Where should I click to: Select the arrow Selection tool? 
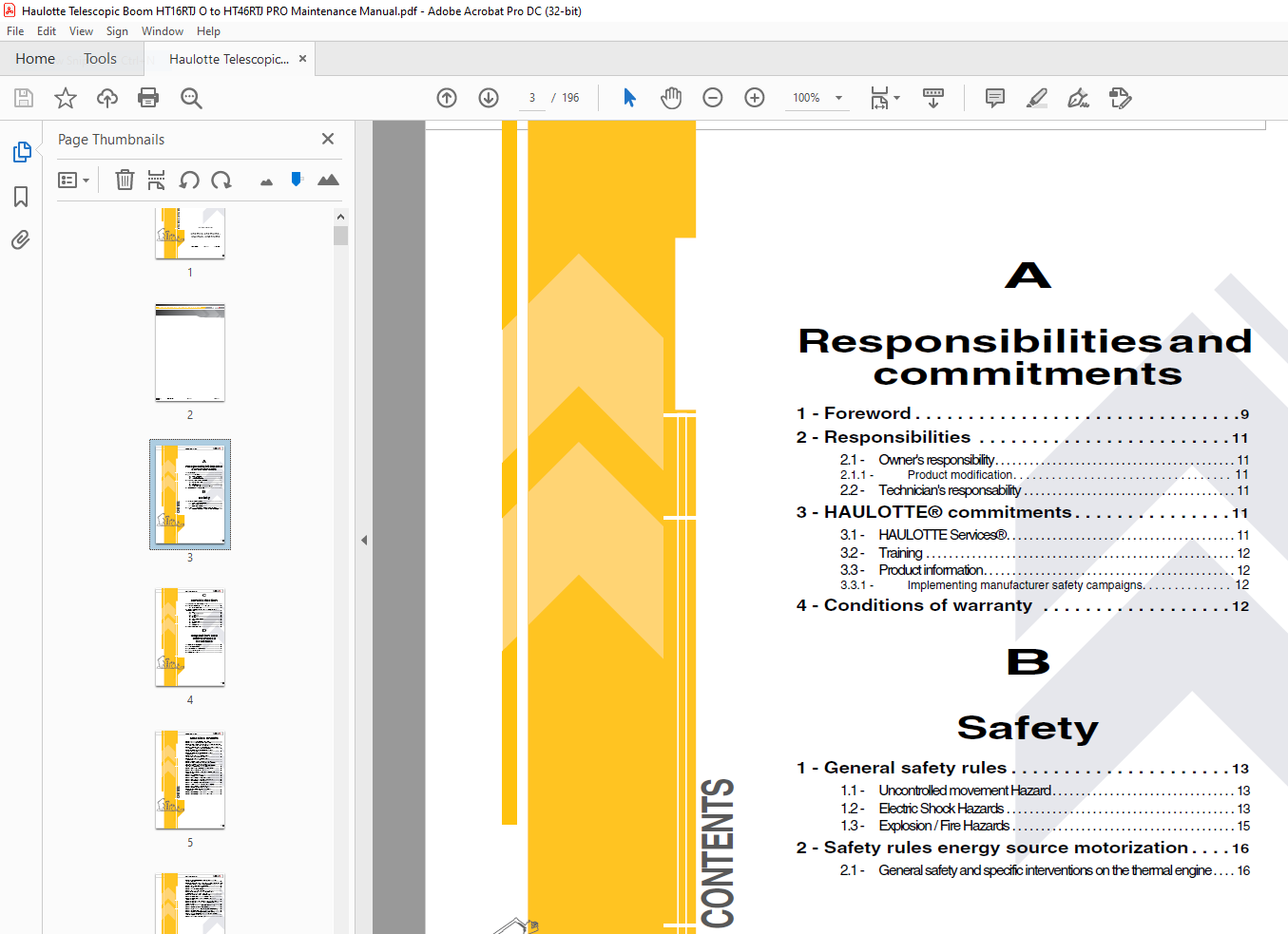pyautogui.click(x=629, y=98)
